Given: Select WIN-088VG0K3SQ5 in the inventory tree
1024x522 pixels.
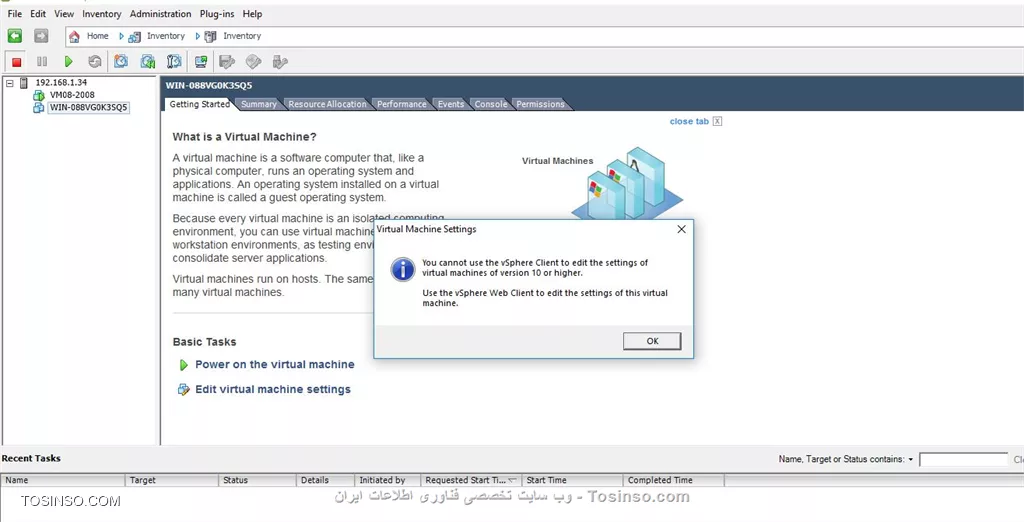Looking at the screenshot, I should [89, 108].
